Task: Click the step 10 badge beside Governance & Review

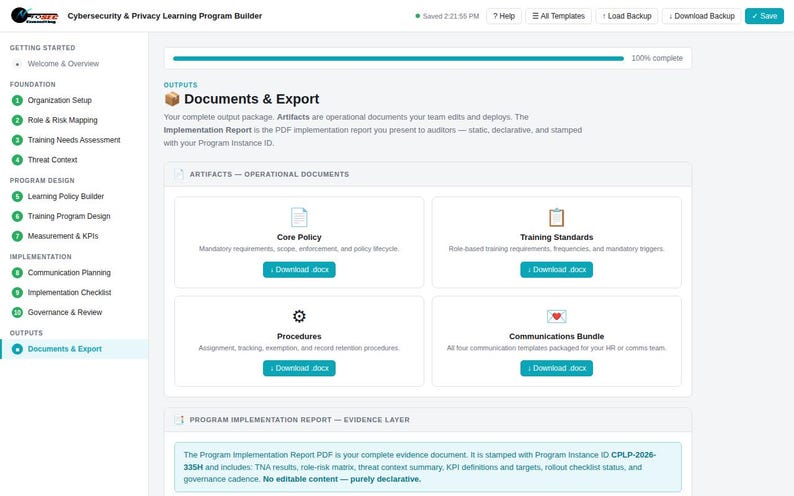Action: click(x=17, y=312)
